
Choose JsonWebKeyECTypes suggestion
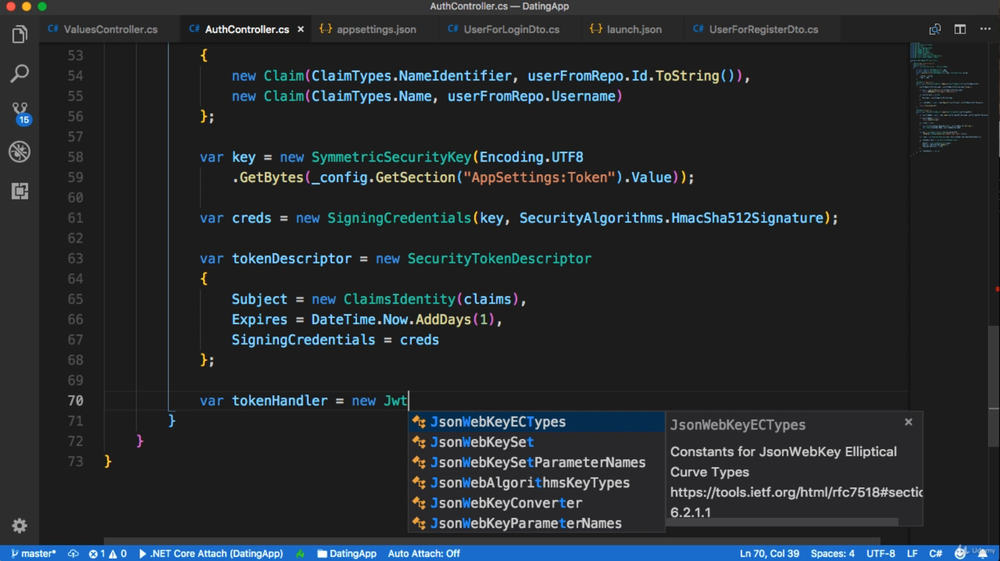click(536, 422)
